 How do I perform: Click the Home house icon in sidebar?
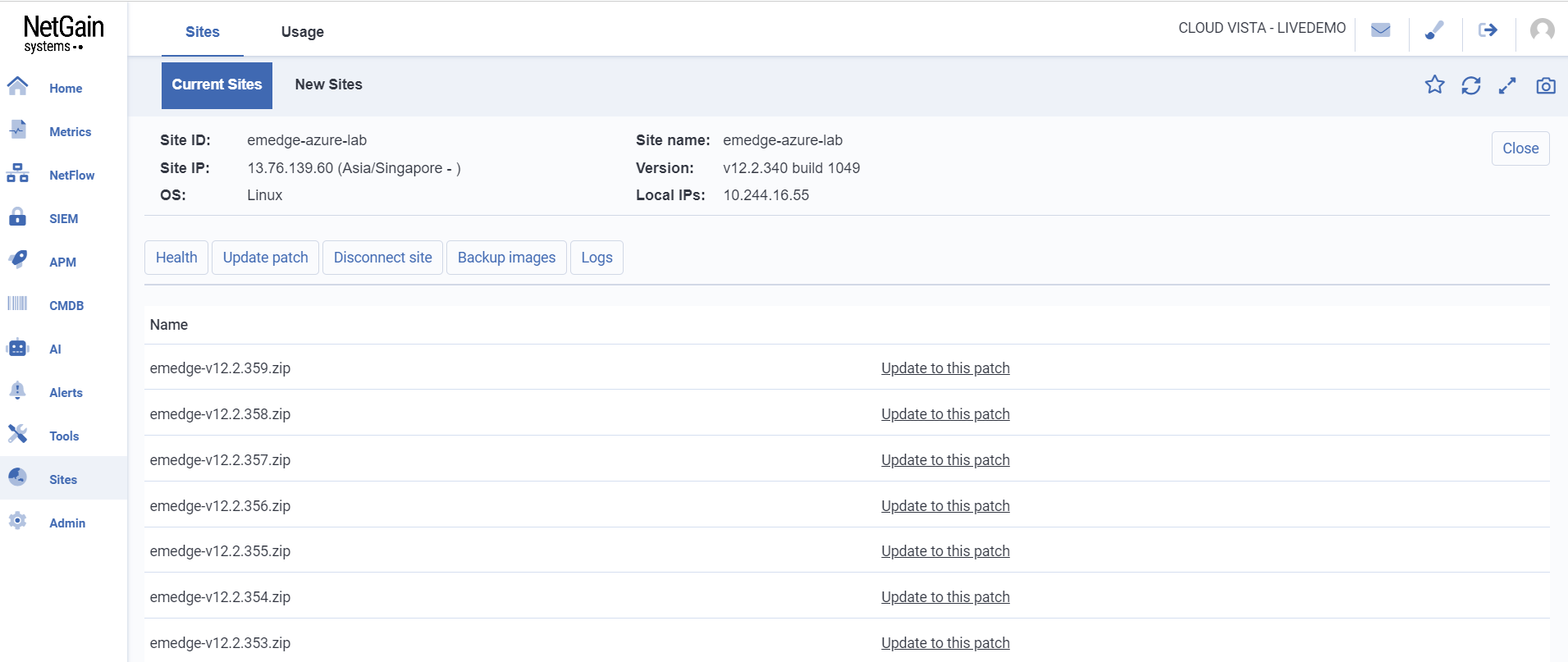coord(17,86)
